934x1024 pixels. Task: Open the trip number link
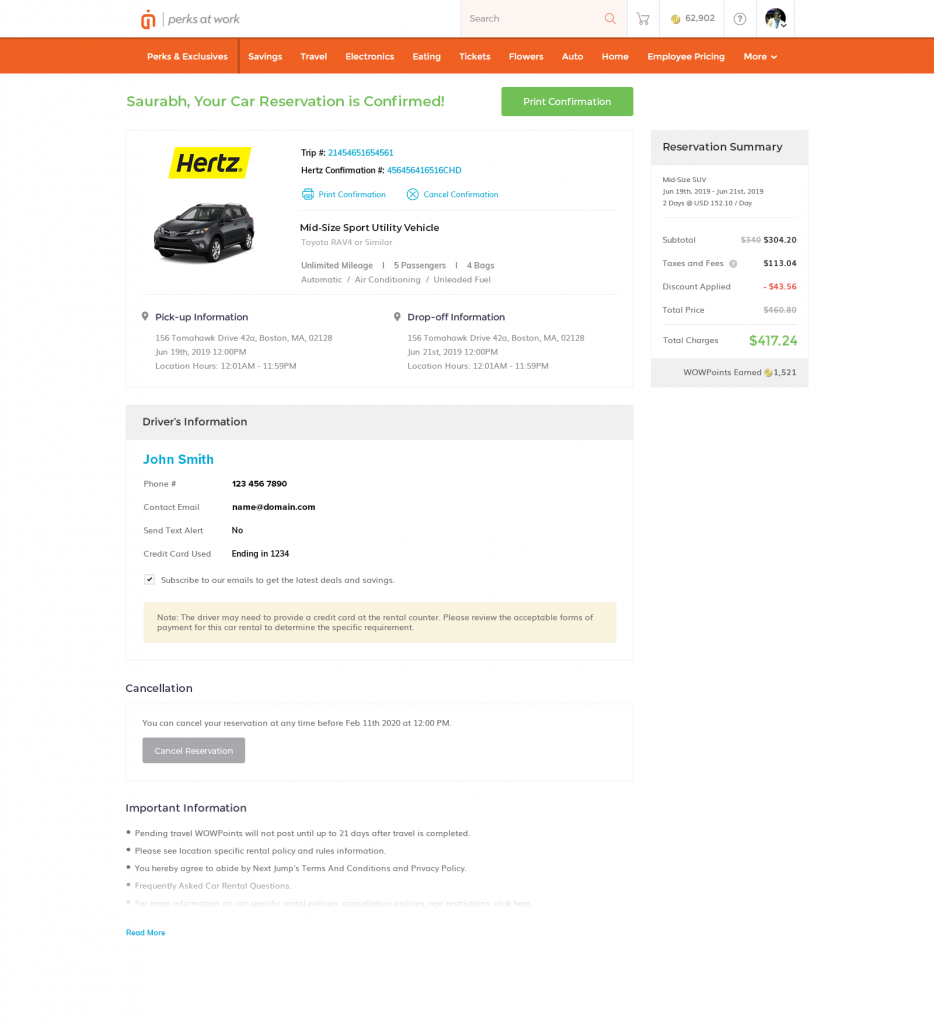[360, 153]
